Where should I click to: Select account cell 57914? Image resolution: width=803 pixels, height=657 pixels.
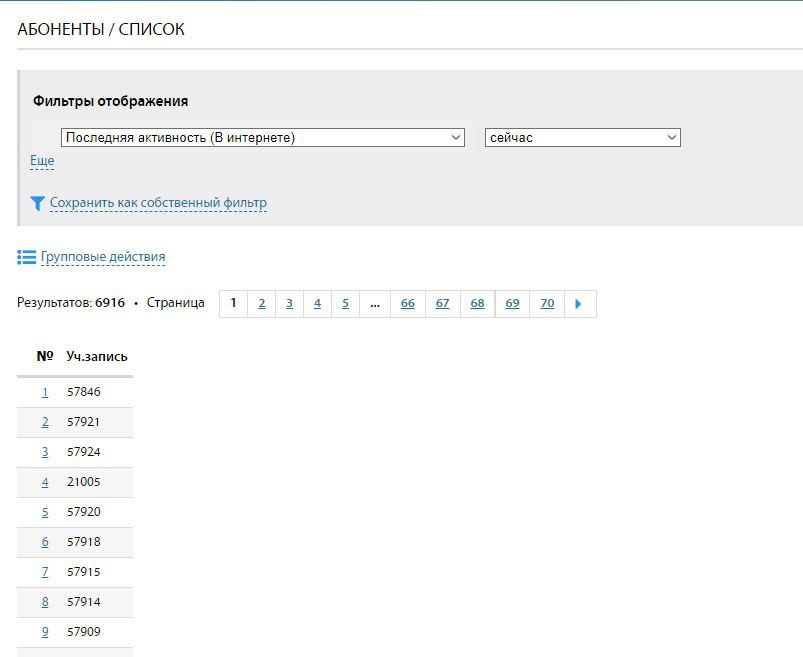[x=84, y=602]
